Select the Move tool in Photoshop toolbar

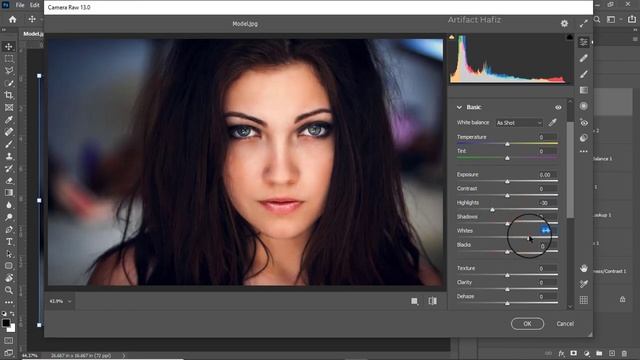point(9,47)
